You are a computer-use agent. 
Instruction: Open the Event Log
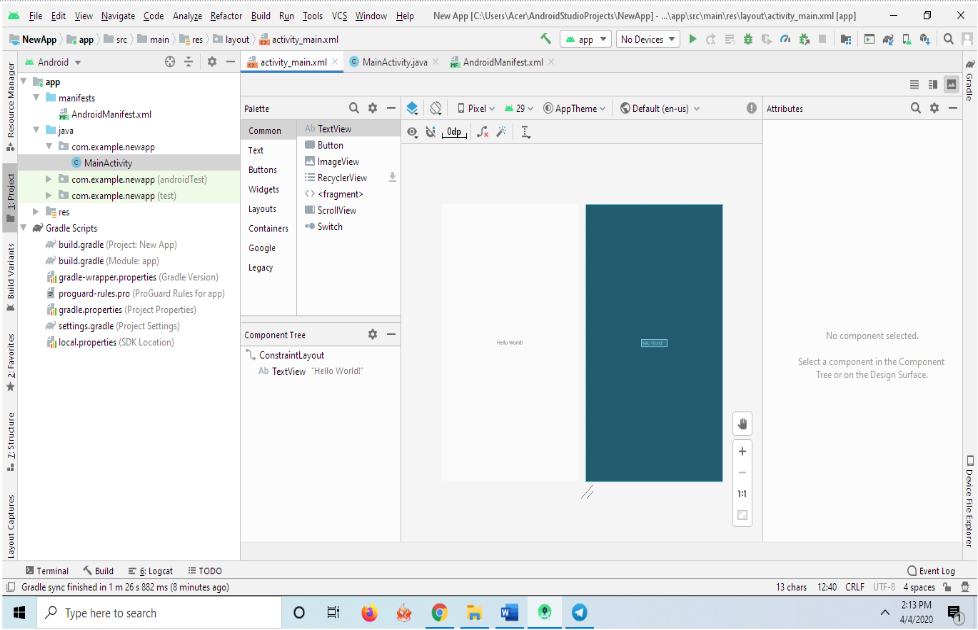pyautogui.click(x=930, y=571)
